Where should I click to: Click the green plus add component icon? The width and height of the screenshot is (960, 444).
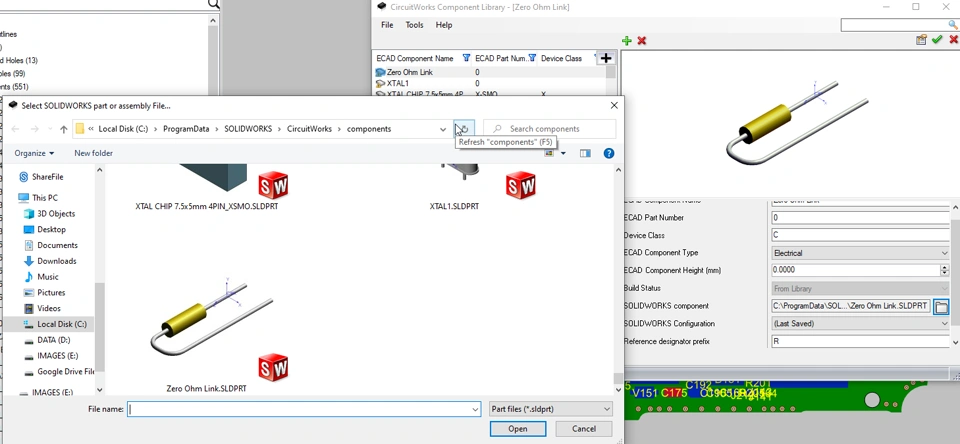click(626, 40)
